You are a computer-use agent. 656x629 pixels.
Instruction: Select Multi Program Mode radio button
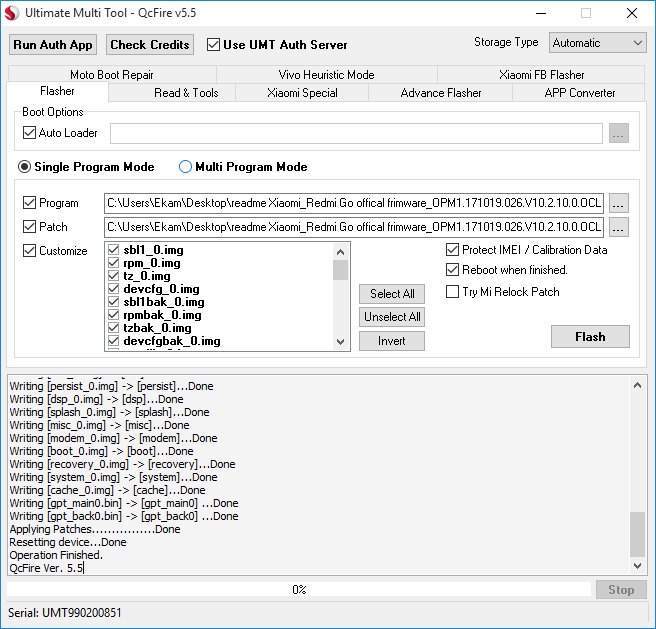click(185, 167)
